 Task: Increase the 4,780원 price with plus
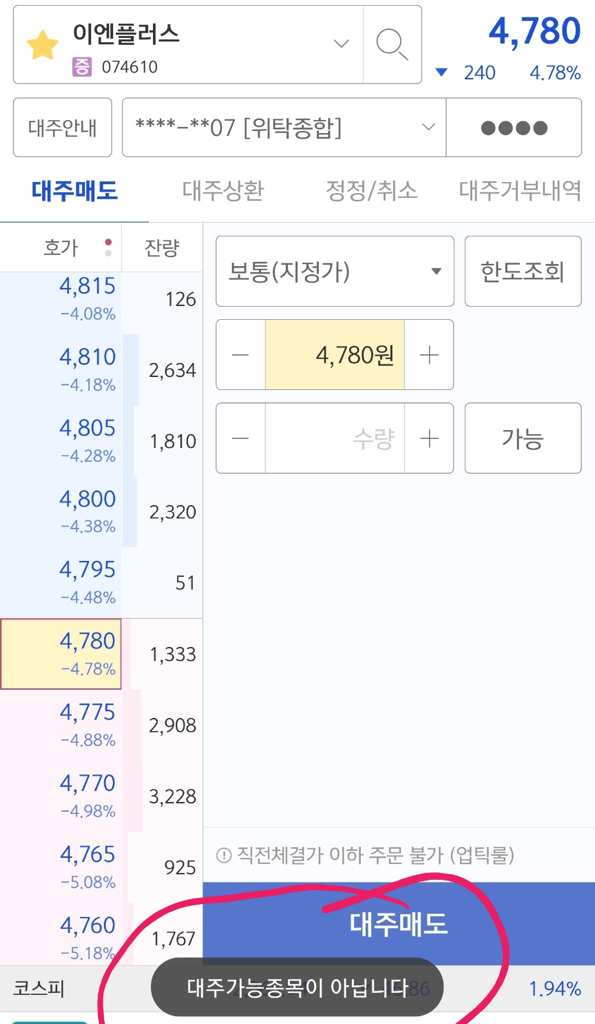[429, 355]
